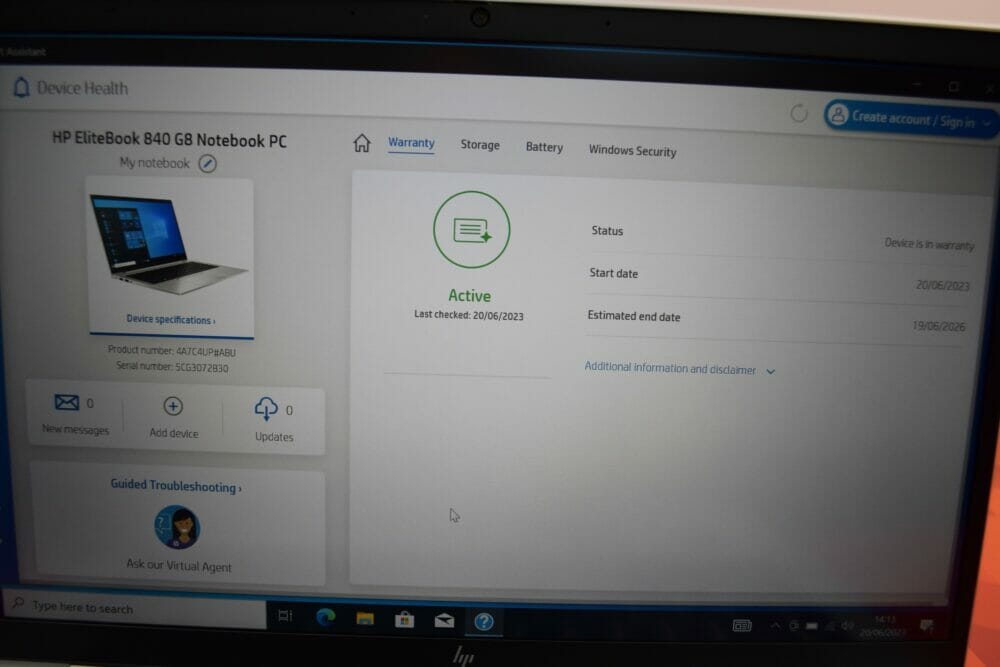
Task: Focus the Type here to search box
Action: point(134,607)
